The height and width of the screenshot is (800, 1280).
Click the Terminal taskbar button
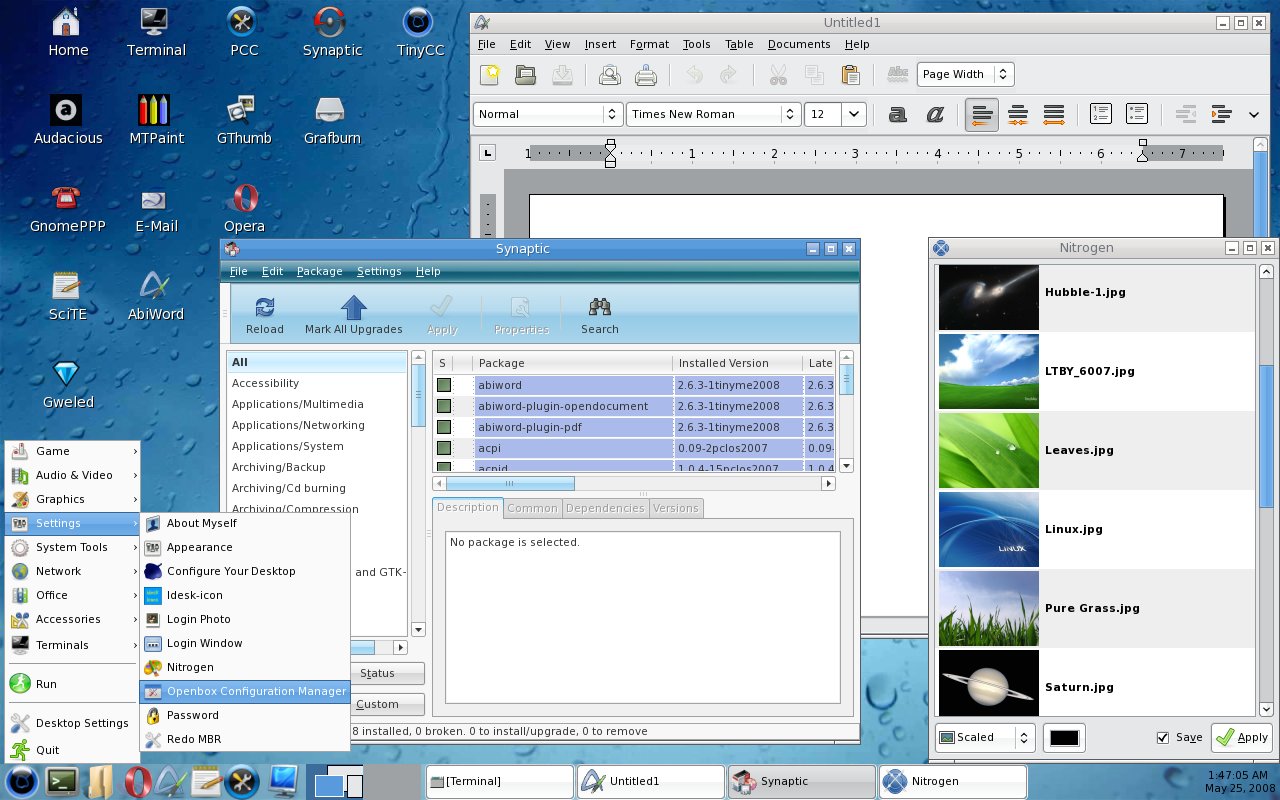coord(500,781)
